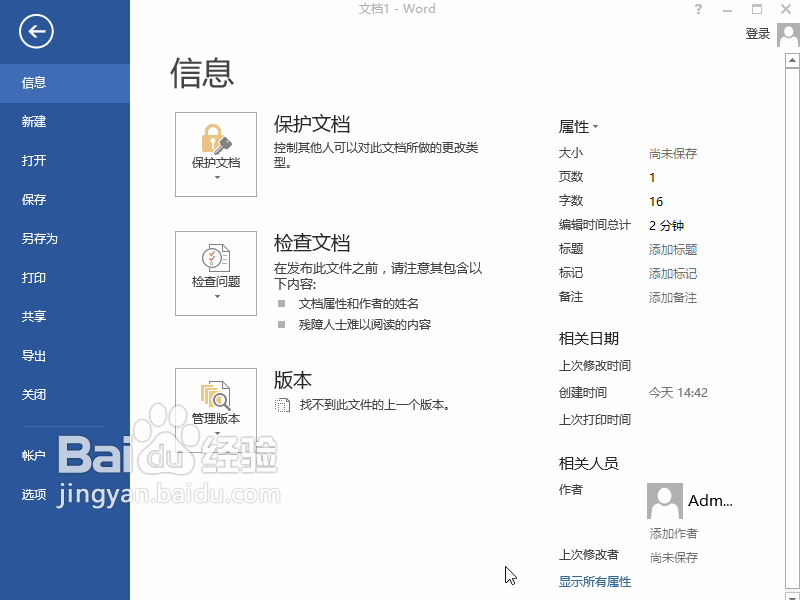Screen dimensions: 800x600
Task: Click the author Adm... avatar picture
Action: coord(665,501)
